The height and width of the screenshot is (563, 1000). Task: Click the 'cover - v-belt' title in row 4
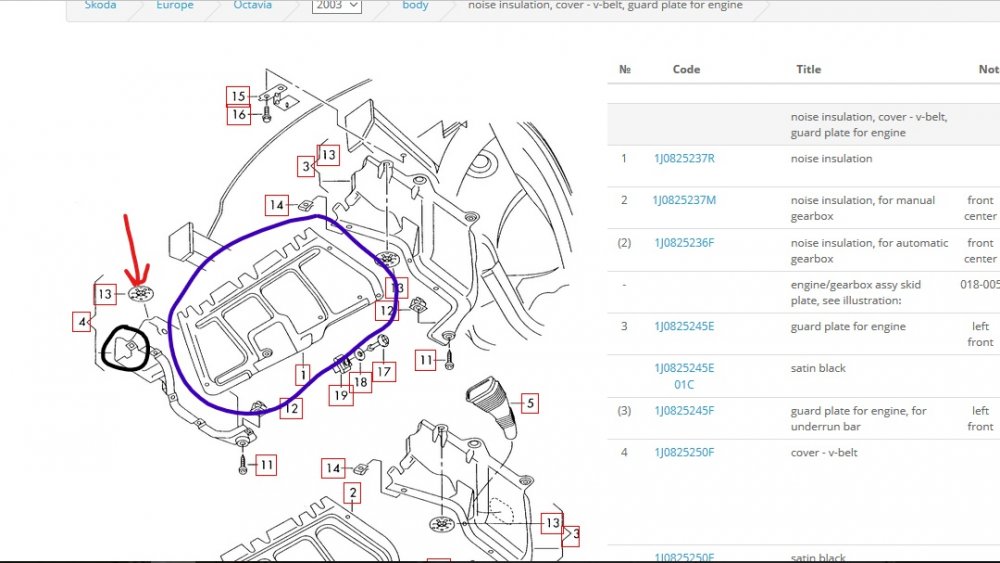coord(824,453)
